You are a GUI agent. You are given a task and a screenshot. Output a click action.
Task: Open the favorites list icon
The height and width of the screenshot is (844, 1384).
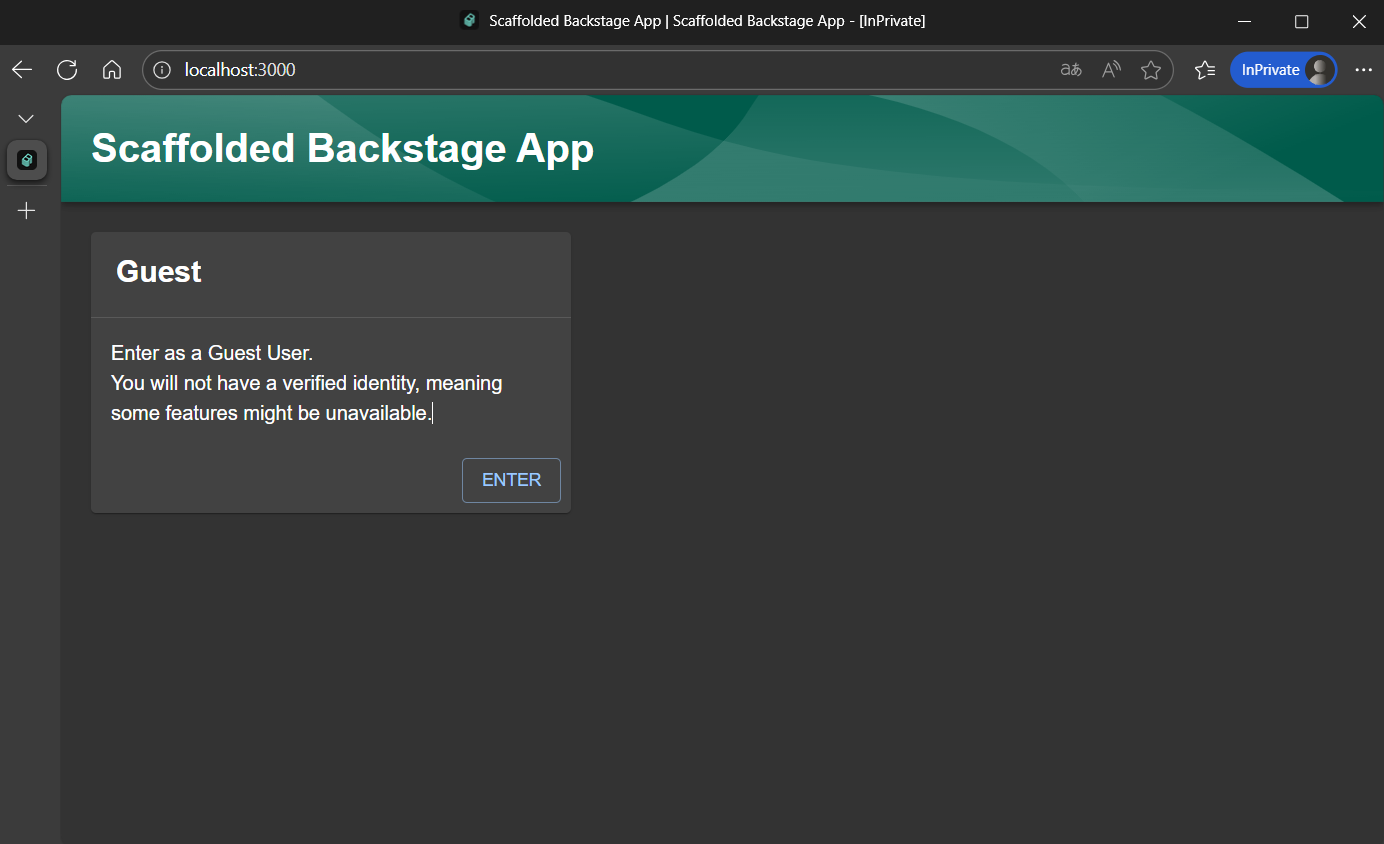coord(1205,70)
